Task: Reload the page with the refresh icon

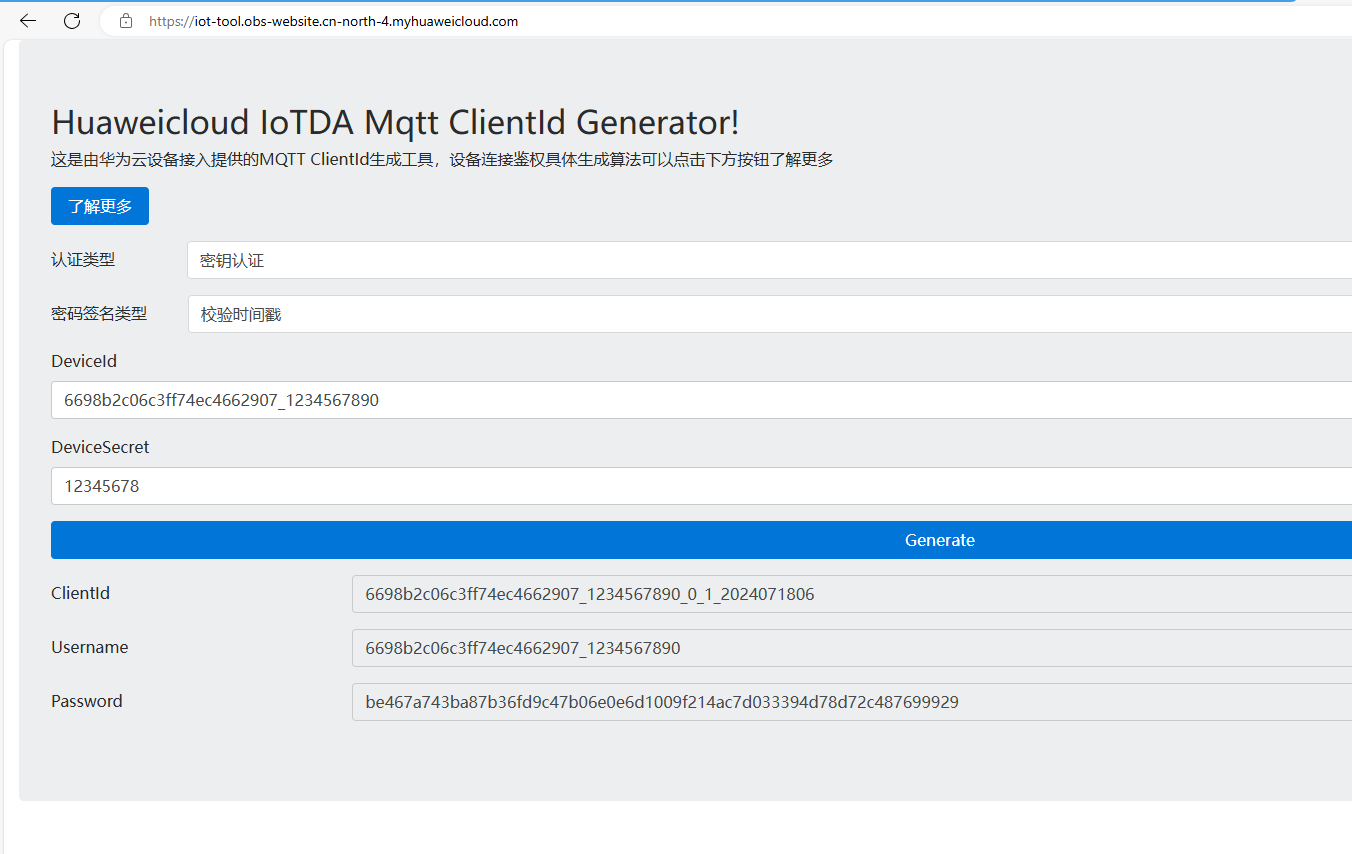Action: click(x=72, y=21)
